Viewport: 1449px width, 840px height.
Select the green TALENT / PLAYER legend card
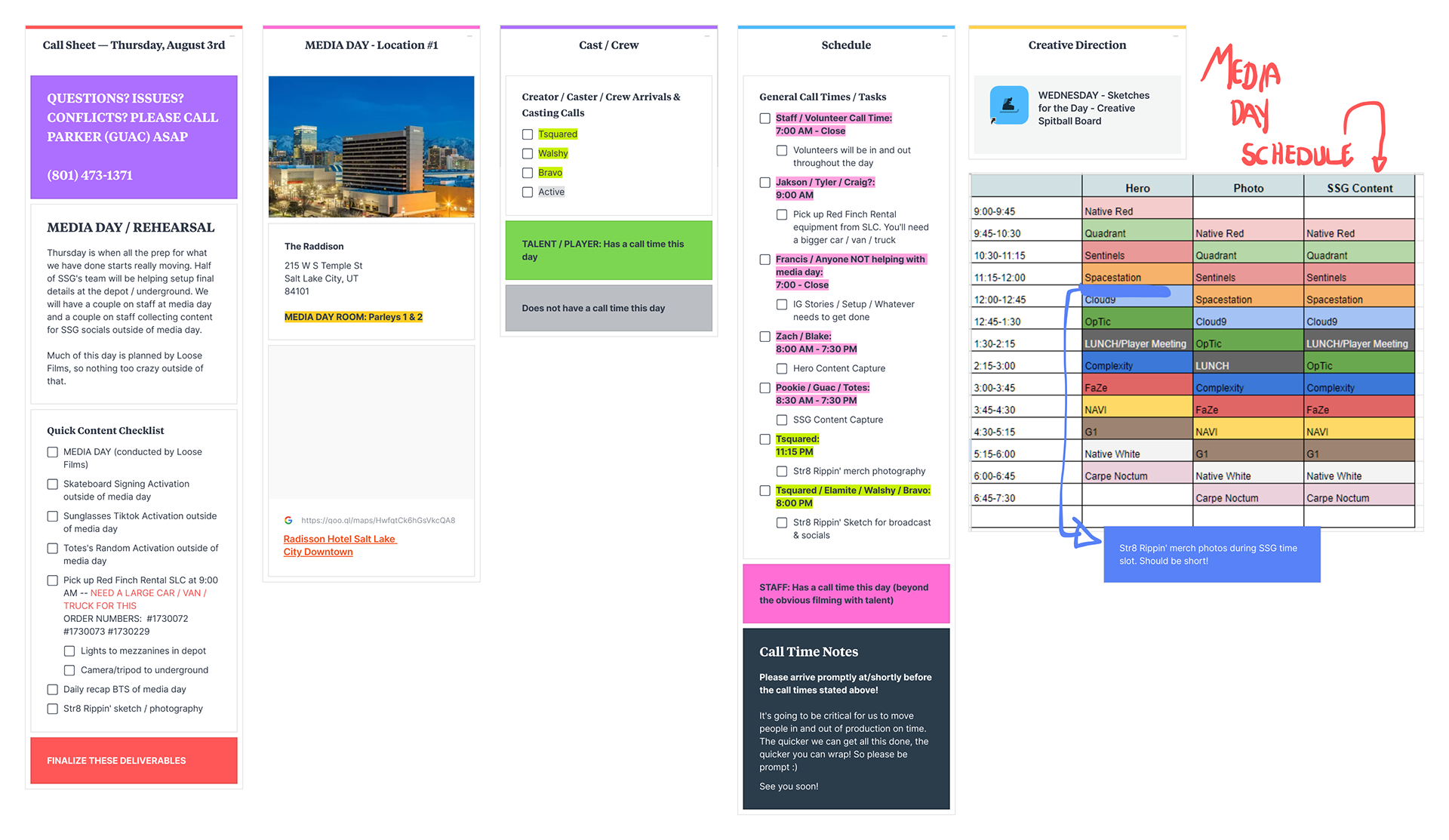608,251
